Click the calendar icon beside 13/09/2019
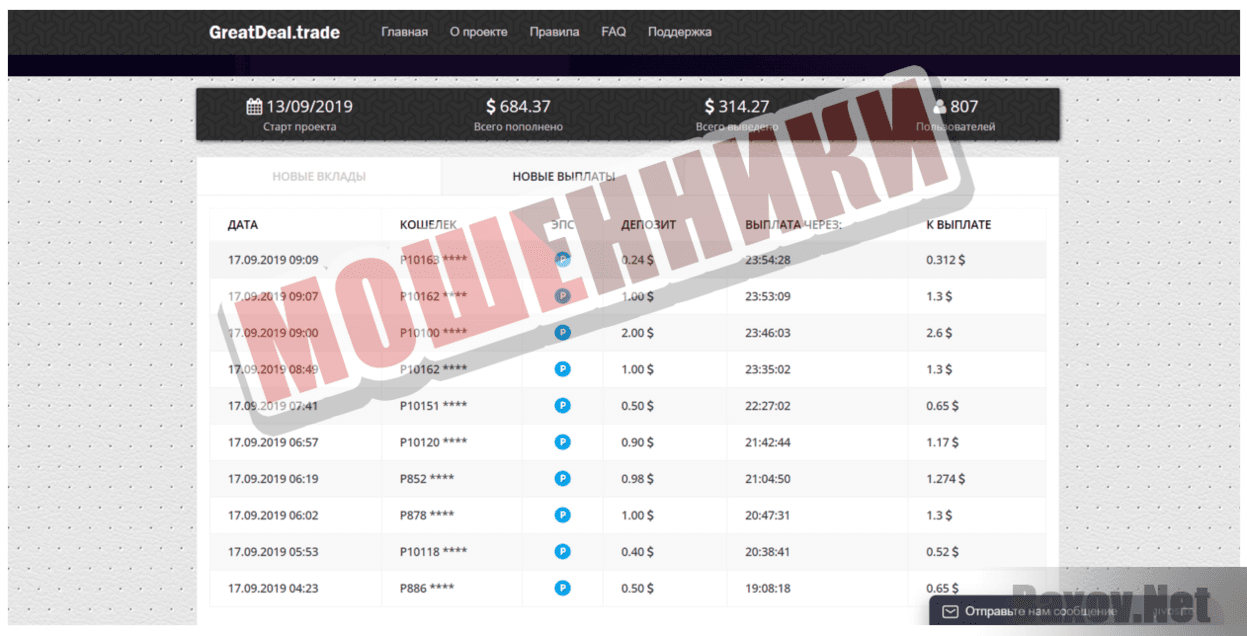This screenshot has width=1247, height=636. coord(254,107)
